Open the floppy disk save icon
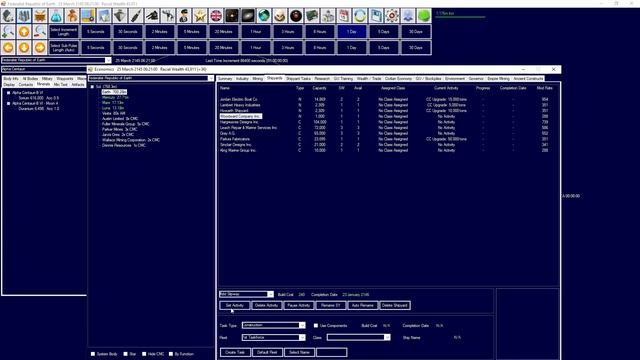 [376, 16]
